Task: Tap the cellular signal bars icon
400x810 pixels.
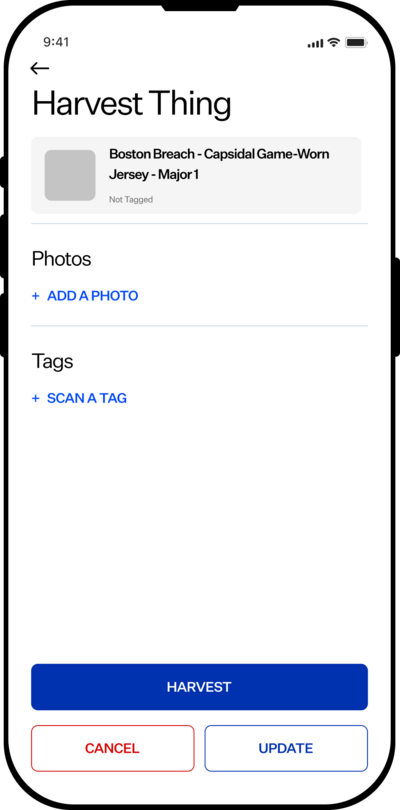Action: click(315, 43)
